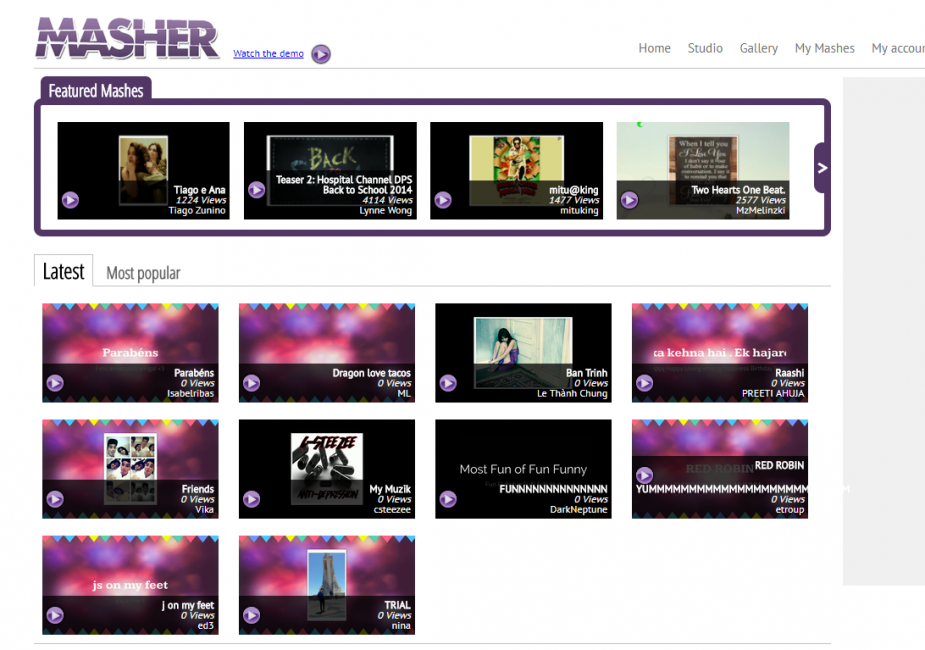Open the Gallery page
The height and width of the screenshot is (650, 925).
coord(759,48)
